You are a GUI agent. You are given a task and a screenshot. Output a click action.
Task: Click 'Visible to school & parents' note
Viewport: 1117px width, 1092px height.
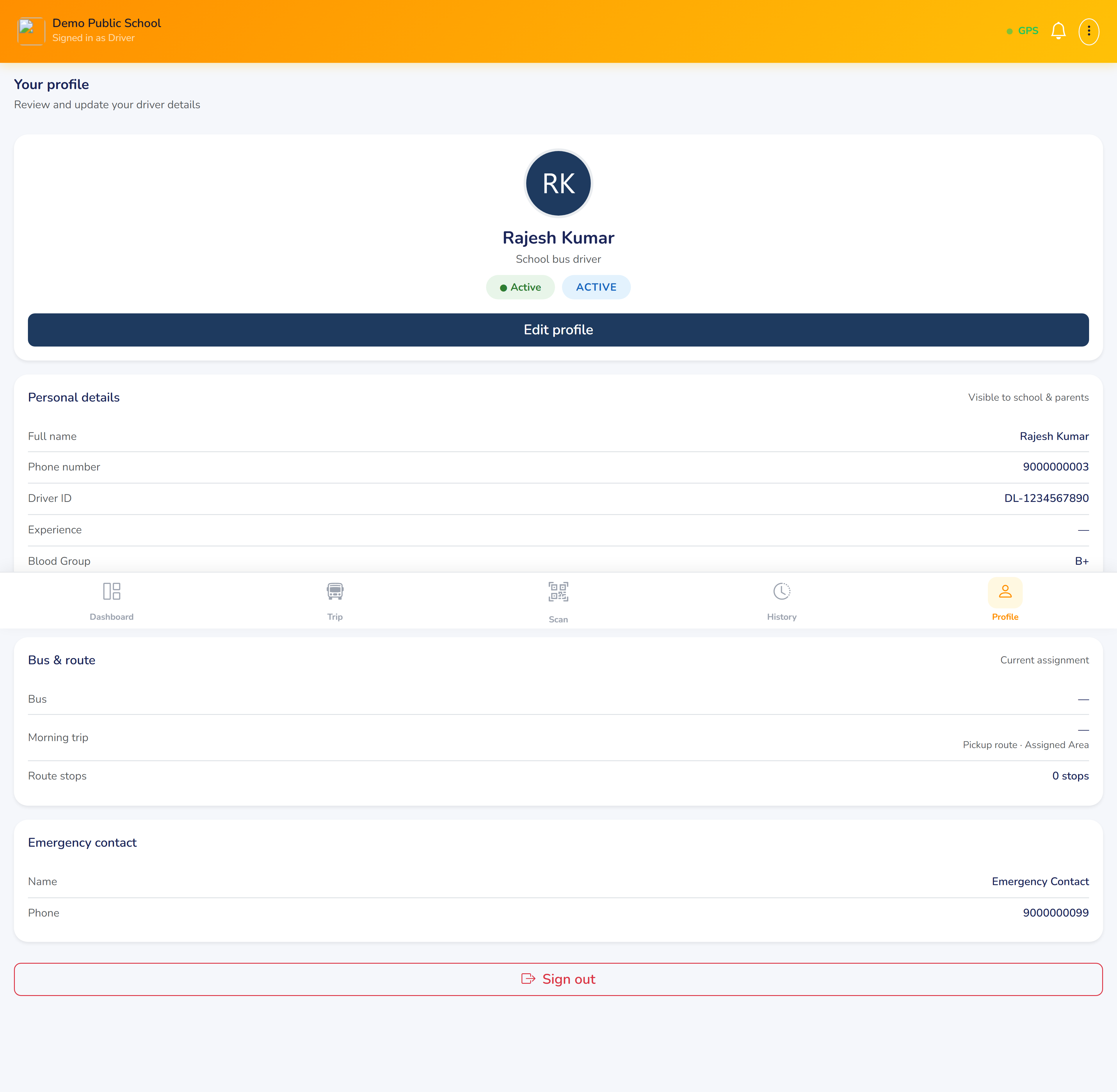tap(1028, 397)
